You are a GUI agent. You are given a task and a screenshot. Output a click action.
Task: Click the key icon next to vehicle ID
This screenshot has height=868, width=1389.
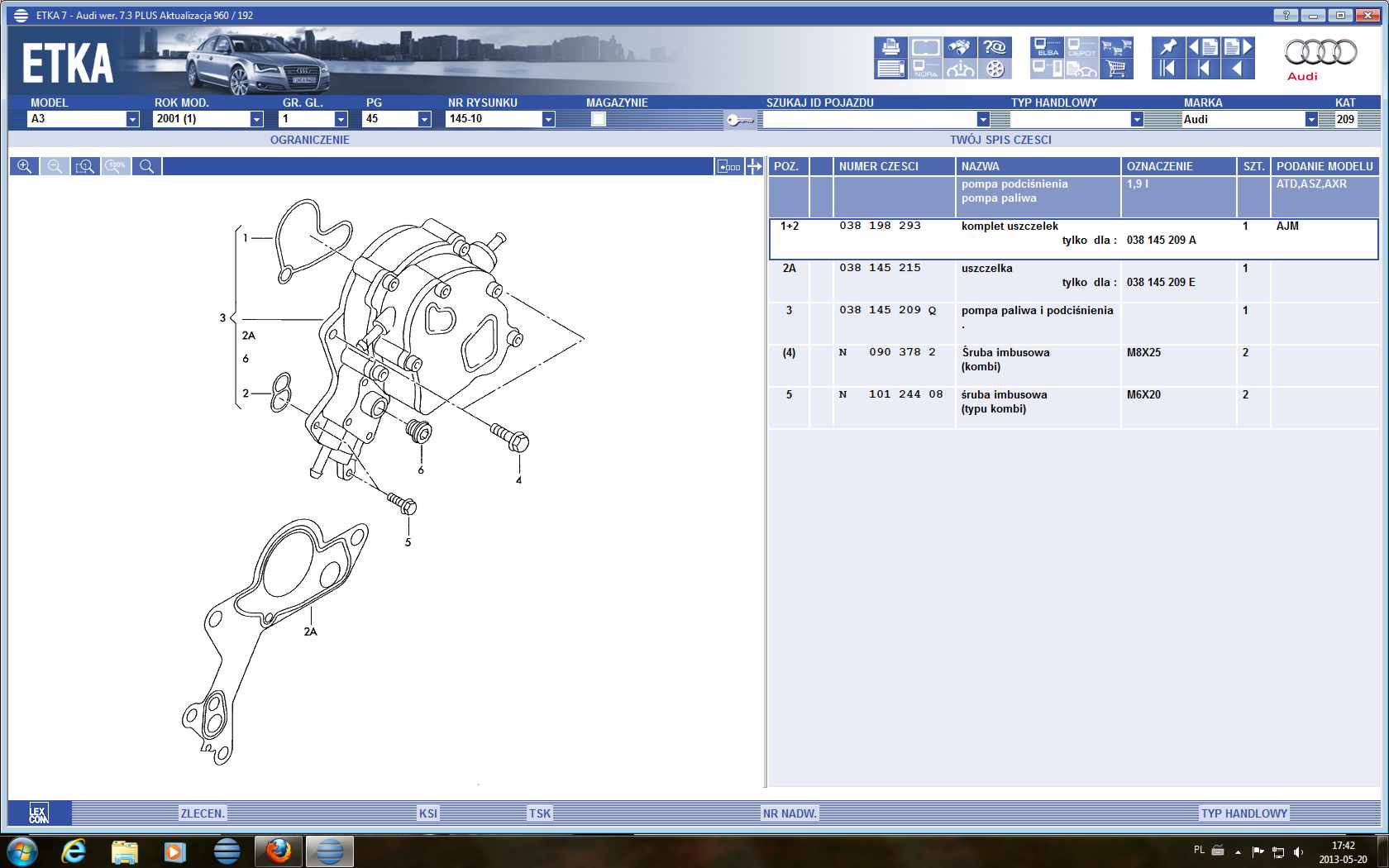740,120
